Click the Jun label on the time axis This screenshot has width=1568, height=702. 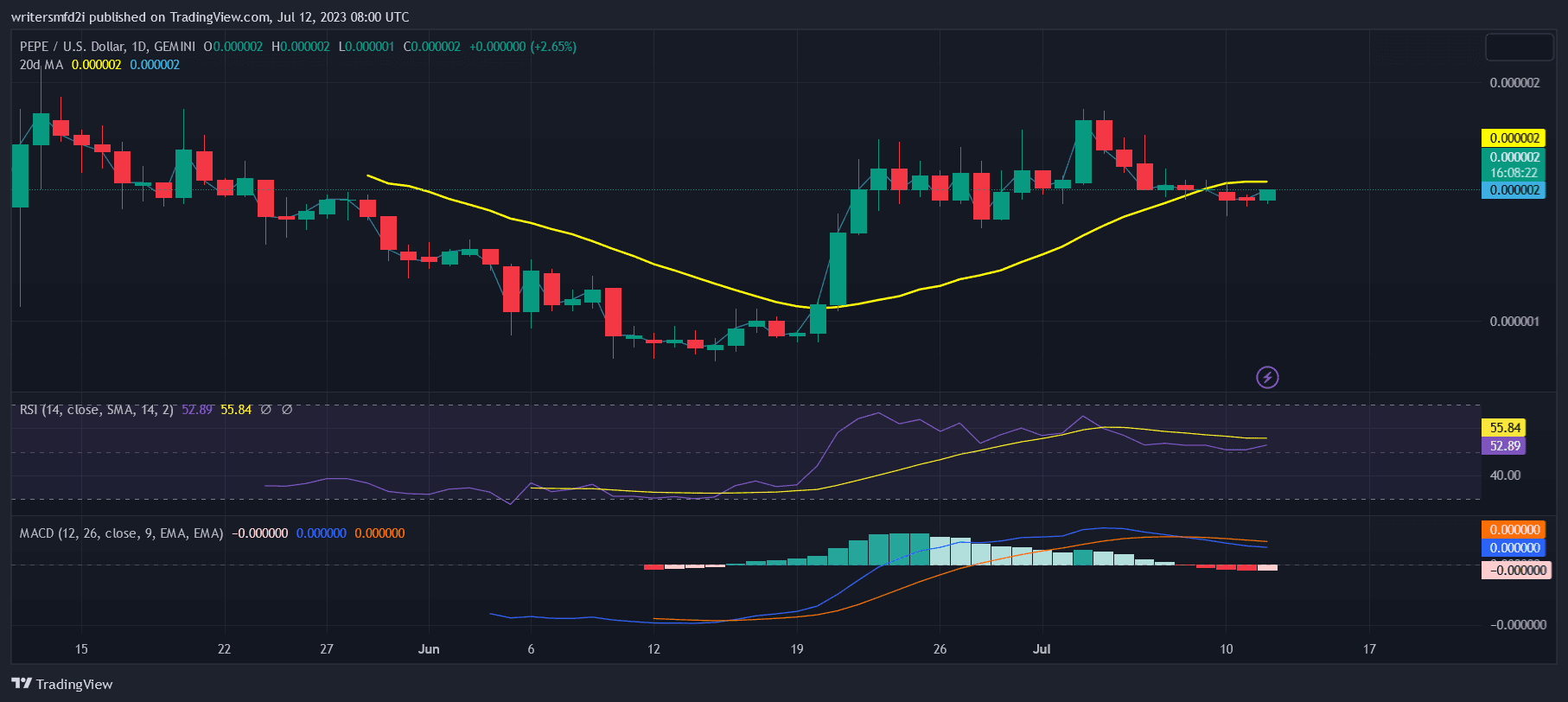coord(429,648)
